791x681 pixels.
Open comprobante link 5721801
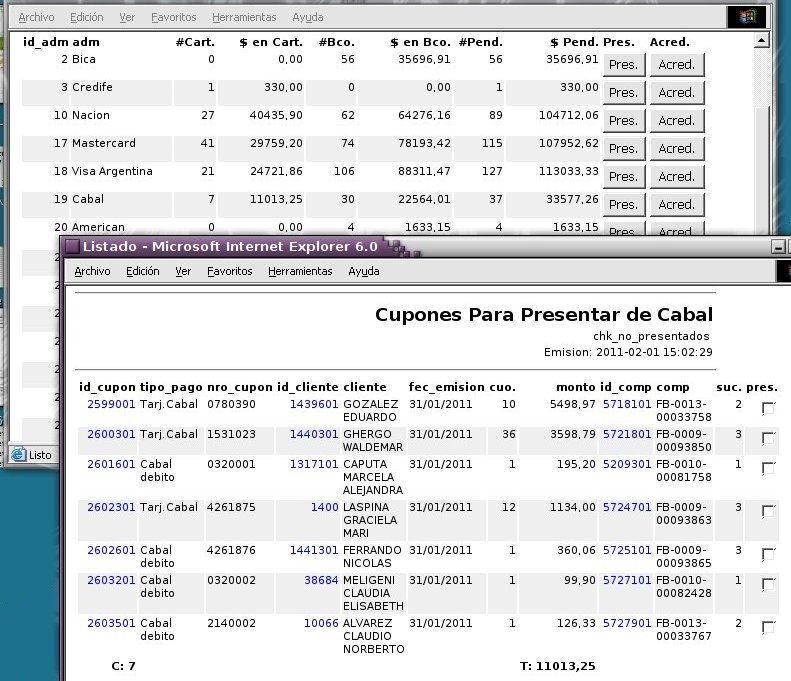[627, 434]
